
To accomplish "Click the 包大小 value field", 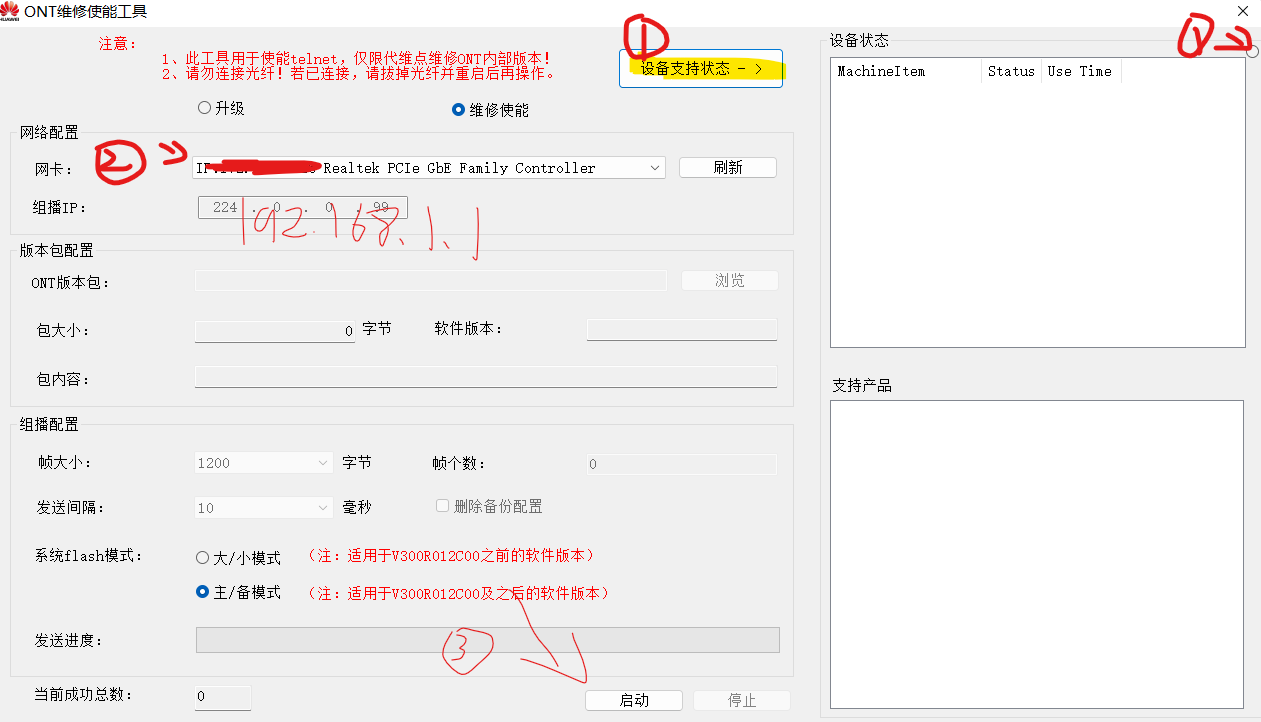I will click(275, 330).
